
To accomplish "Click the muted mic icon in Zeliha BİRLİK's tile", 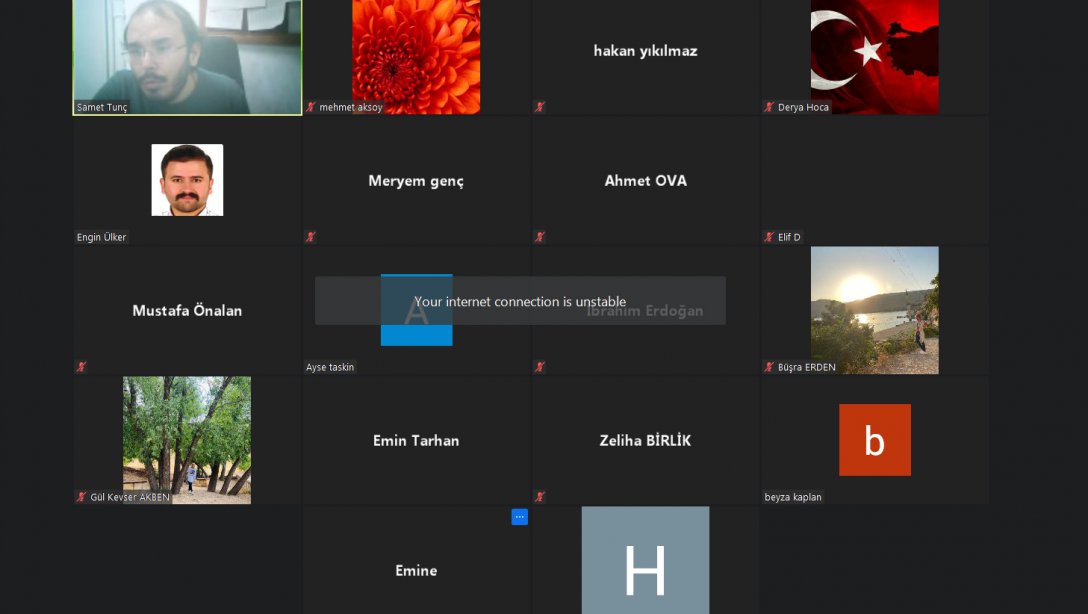I will point(539,497).
